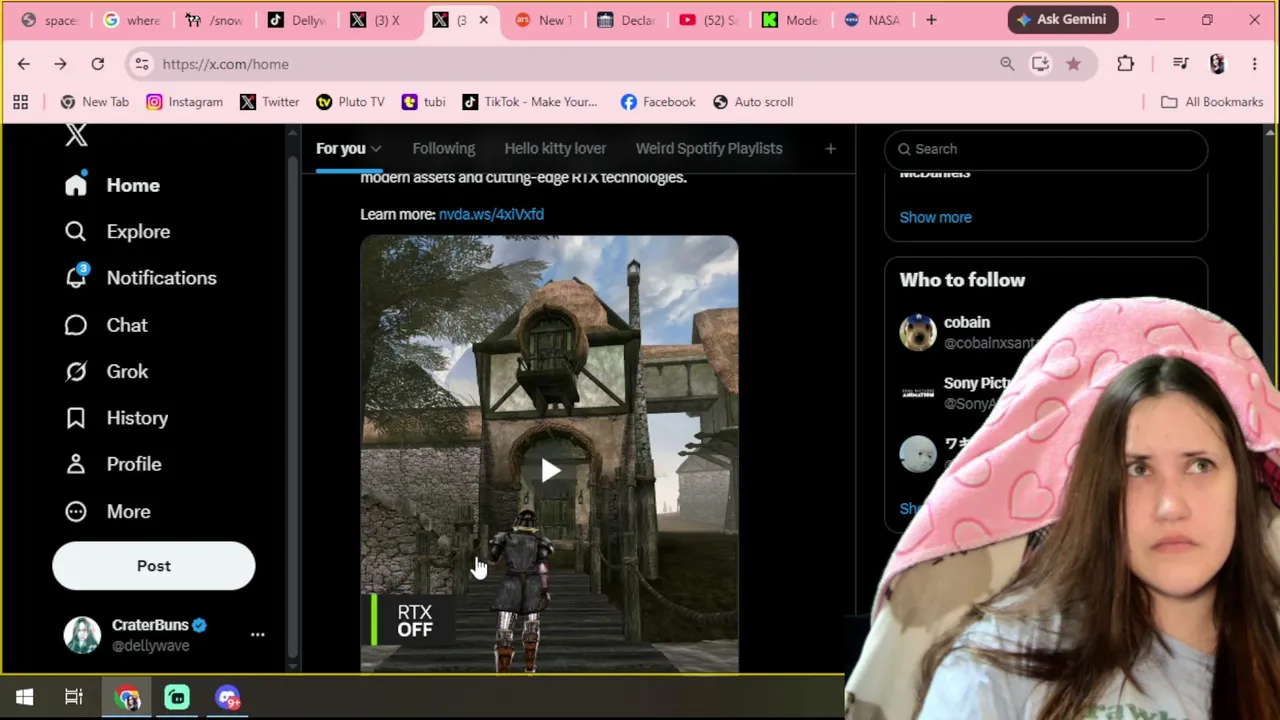Click the X search field
This screenshot has height=720, width=1280.
(1046, 149)
